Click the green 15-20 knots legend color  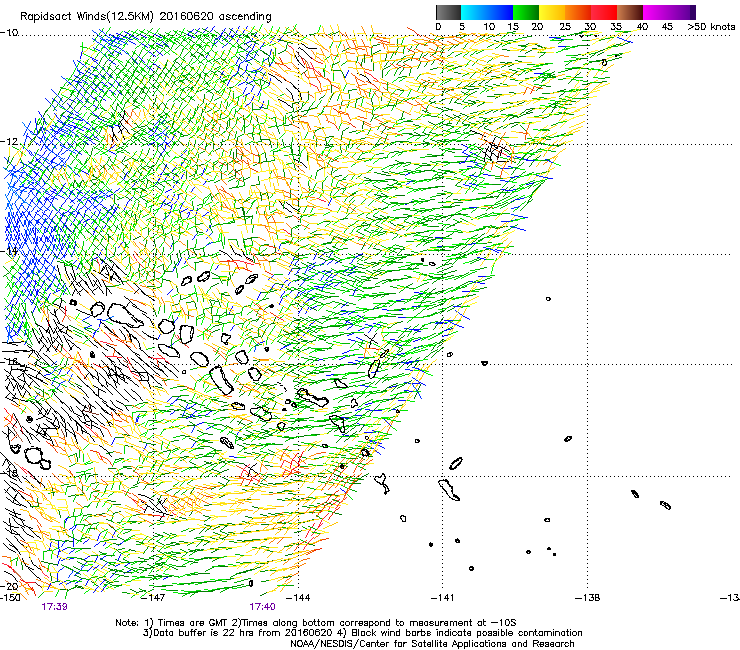(526, 12)
